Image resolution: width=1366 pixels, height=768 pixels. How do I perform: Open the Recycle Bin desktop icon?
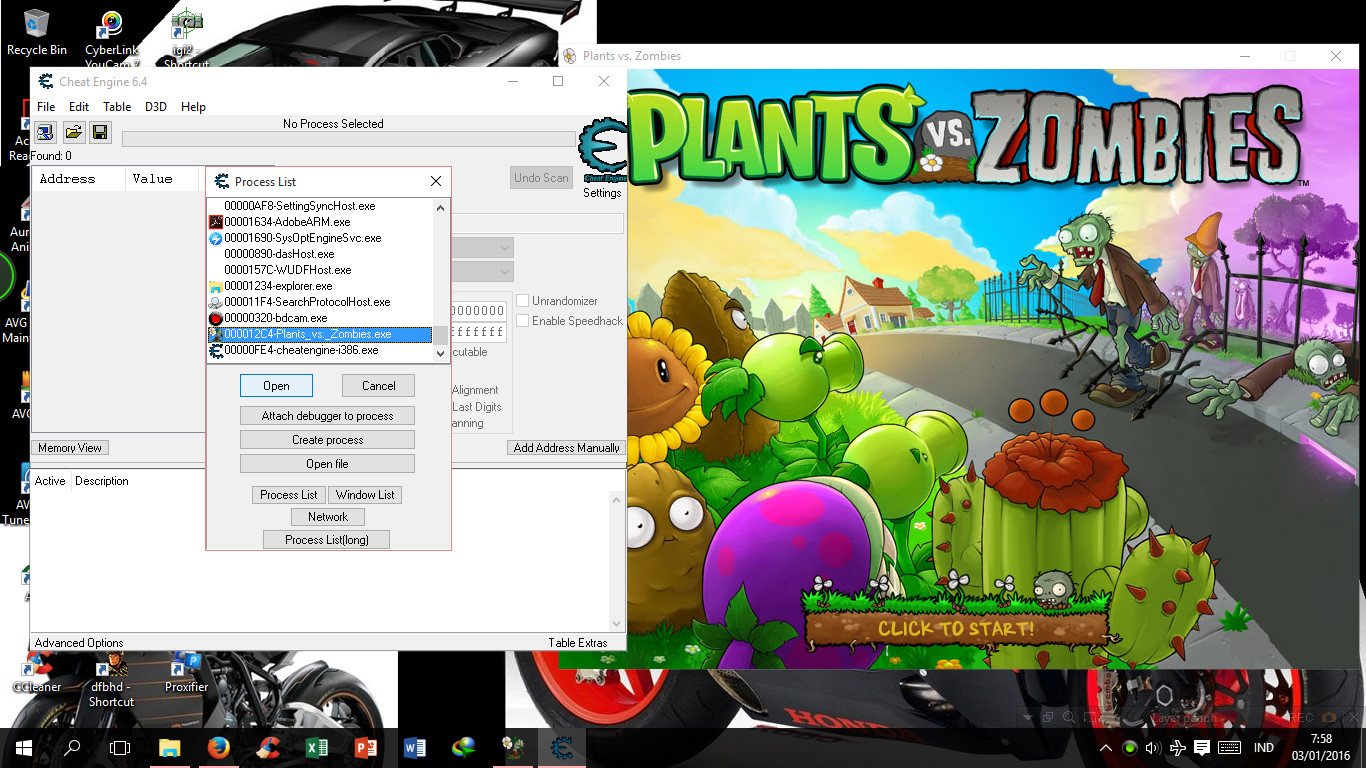coord(37,32)
